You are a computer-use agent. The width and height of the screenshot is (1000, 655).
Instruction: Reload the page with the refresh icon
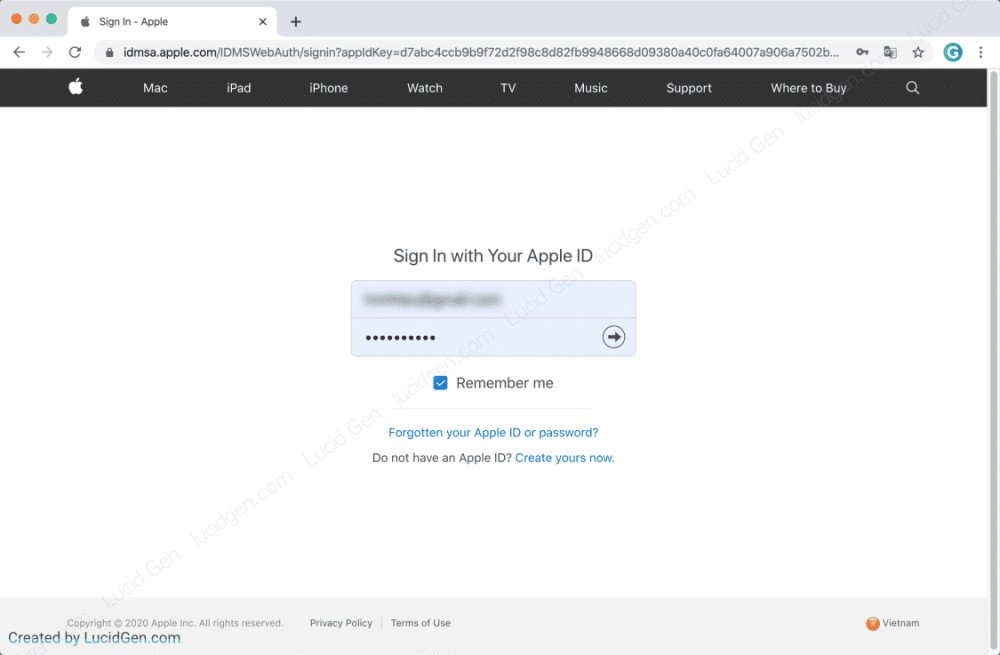(x=75, y=52)
